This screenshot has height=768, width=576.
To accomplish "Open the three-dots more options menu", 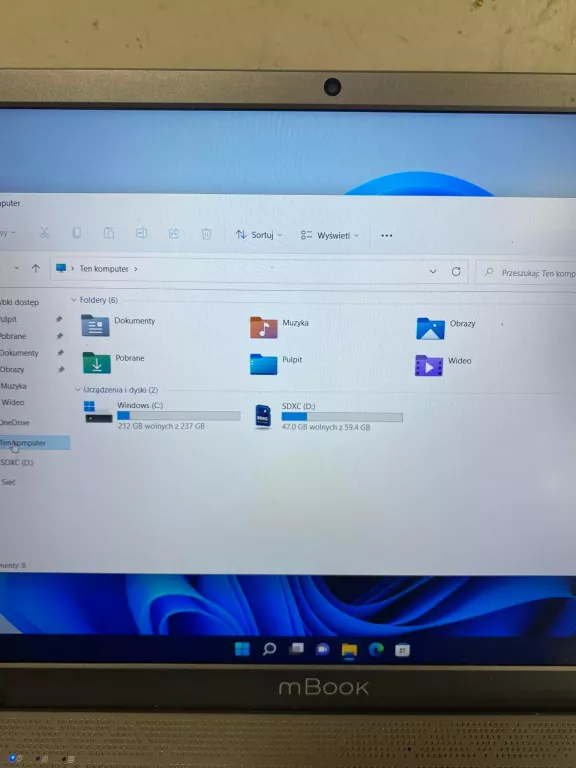I will [x=386, y=236].
